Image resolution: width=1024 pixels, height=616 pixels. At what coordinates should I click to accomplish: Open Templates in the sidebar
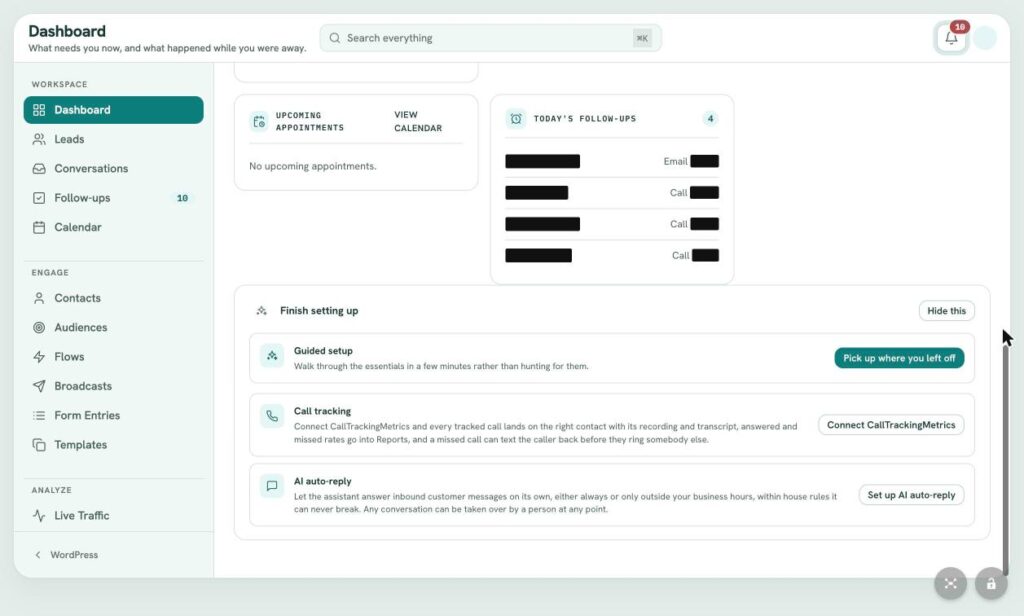coord(114,445)
